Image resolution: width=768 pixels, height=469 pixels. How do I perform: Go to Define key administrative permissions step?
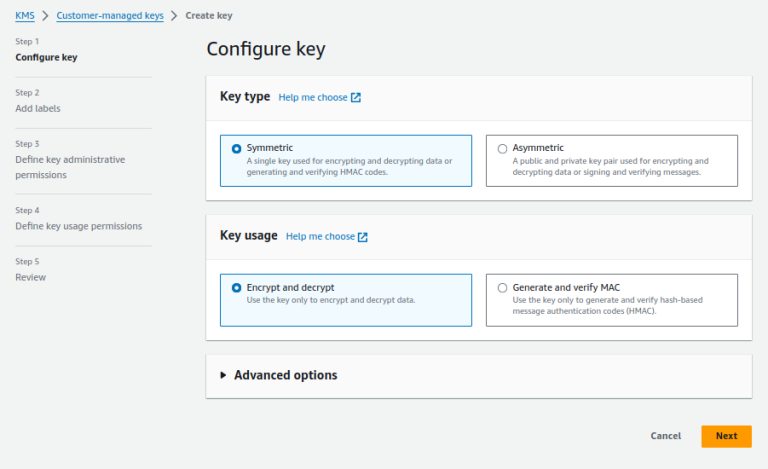[x=70, y=167]
